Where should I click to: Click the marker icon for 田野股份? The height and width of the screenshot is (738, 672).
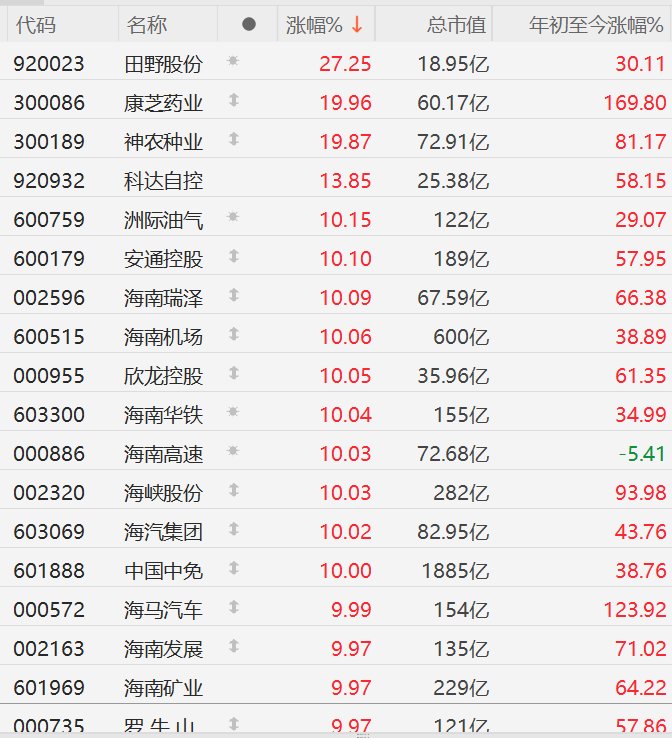pyautogui.click(x=233, y=61)
